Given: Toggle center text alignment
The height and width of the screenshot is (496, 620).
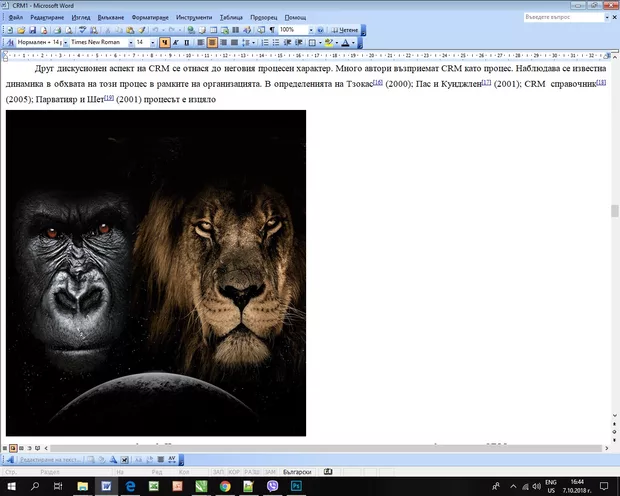Looking at the screenshot, I should tap(213, 43).
